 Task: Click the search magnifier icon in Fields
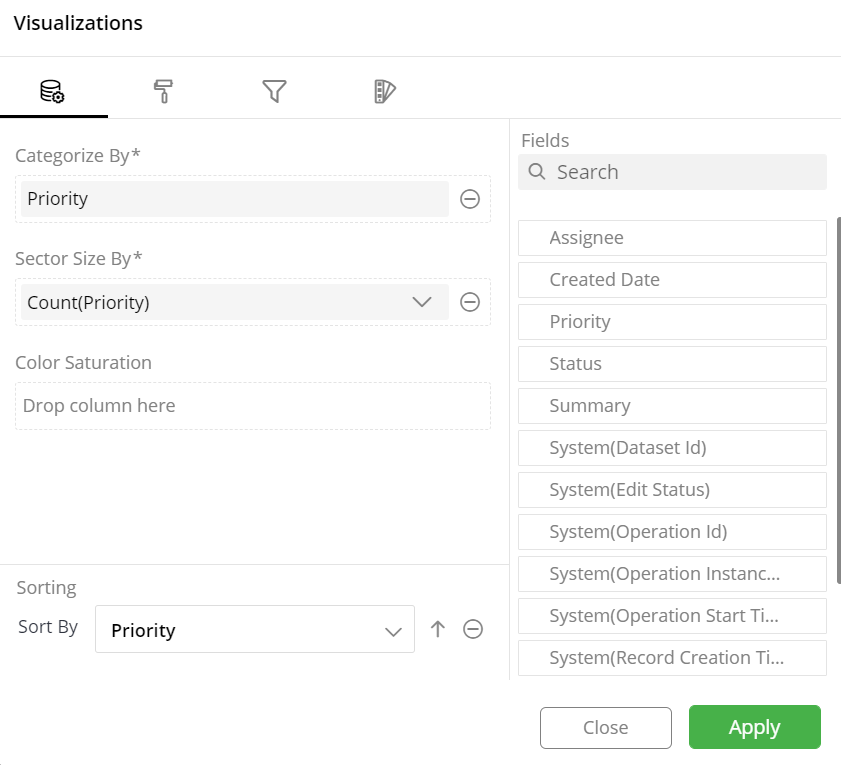tap(536, 172)
